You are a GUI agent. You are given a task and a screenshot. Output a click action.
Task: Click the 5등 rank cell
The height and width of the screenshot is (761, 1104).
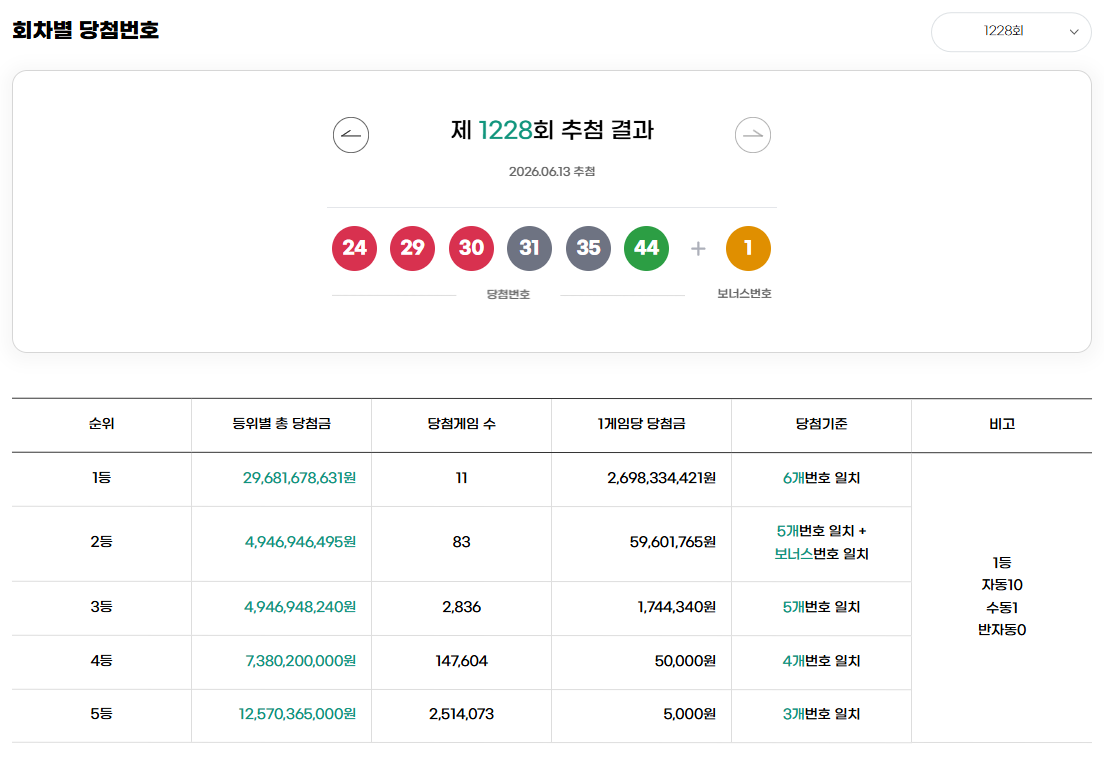pyautogui.click(x=101, y=714)
